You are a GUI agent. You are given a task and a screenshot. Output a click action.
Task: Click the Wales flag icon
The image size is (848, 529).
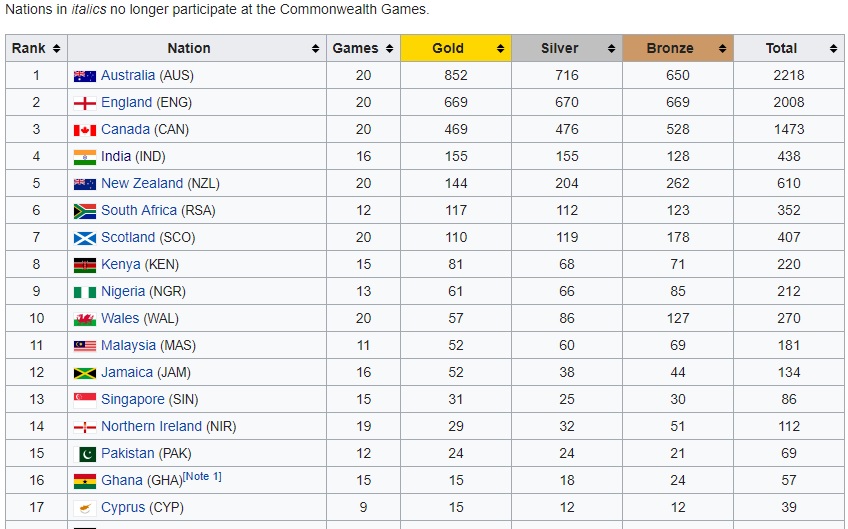85,319
